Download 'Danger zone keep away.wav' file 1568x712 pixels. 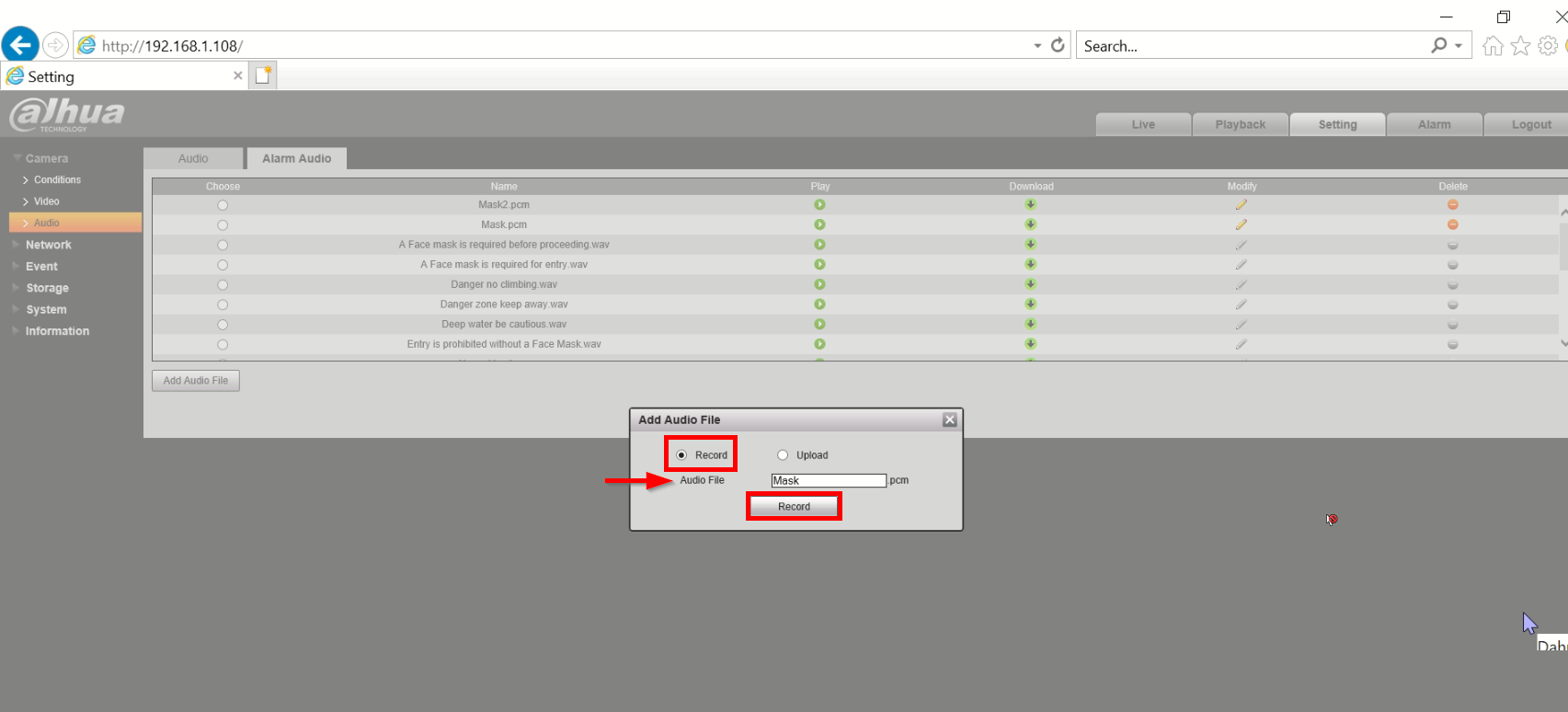coord(1031,304)
